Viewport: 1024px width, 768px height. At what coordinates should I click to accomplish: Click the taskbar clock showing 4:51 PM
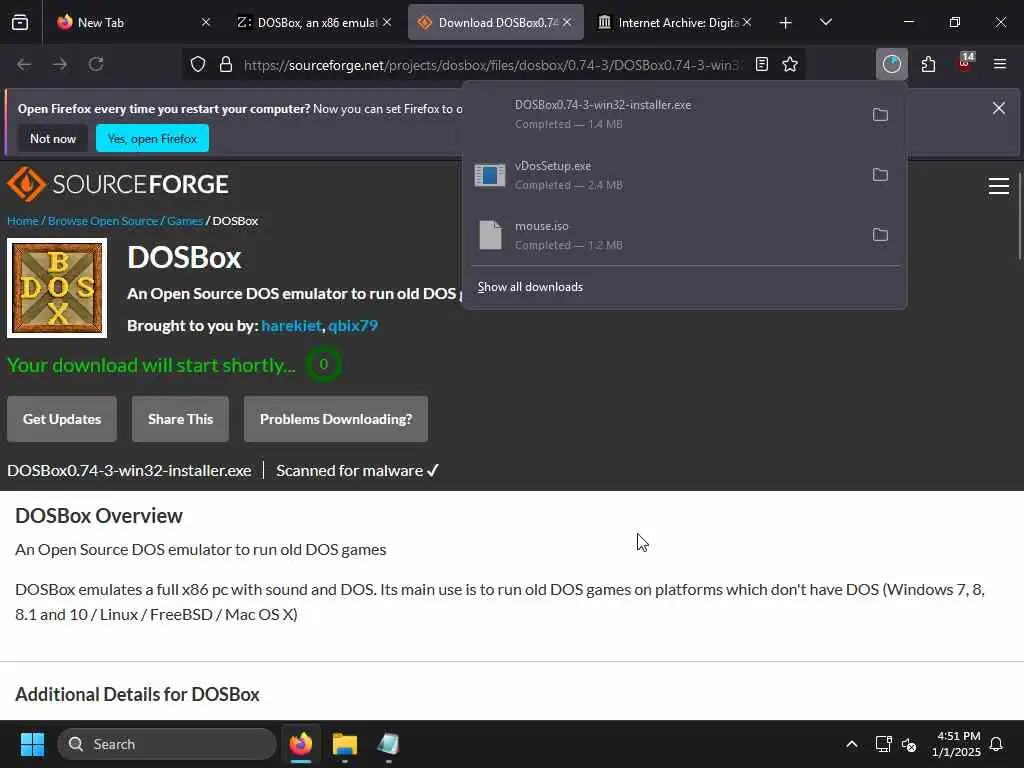pos(957,744)
